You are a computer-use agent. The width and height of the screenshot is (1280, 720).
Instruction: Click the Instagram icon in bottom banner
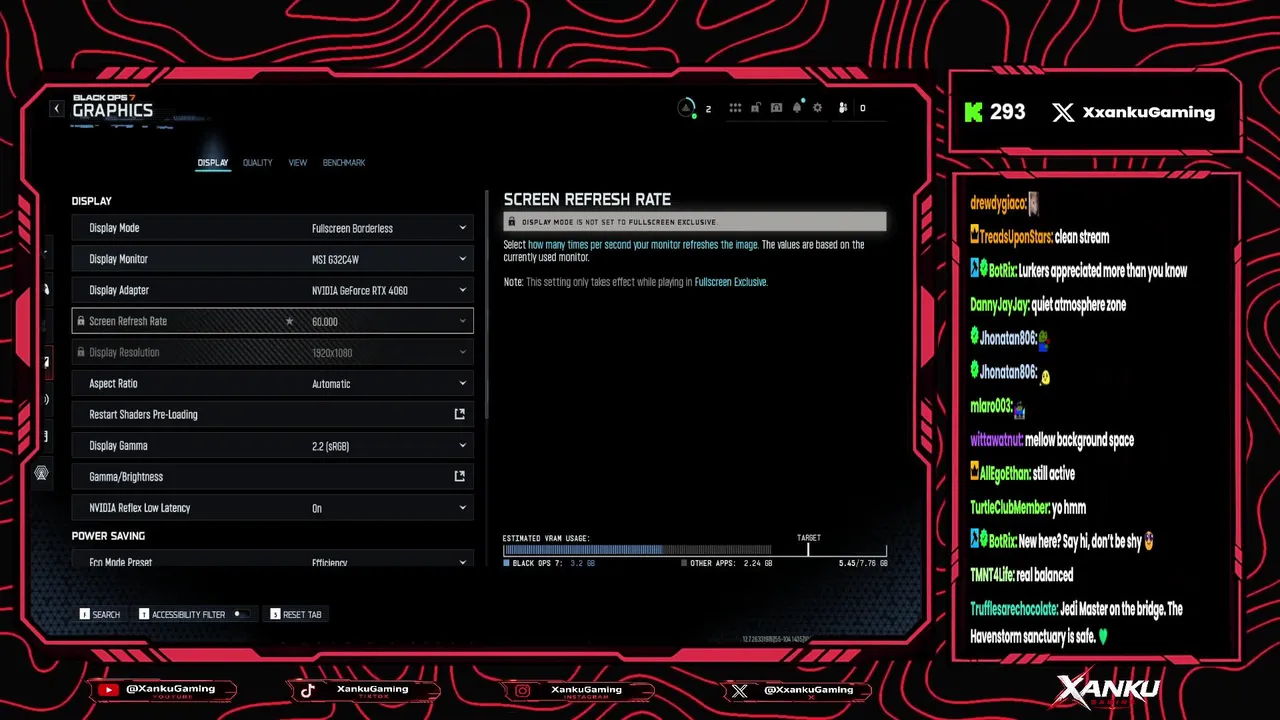click(x=522, y=690)
